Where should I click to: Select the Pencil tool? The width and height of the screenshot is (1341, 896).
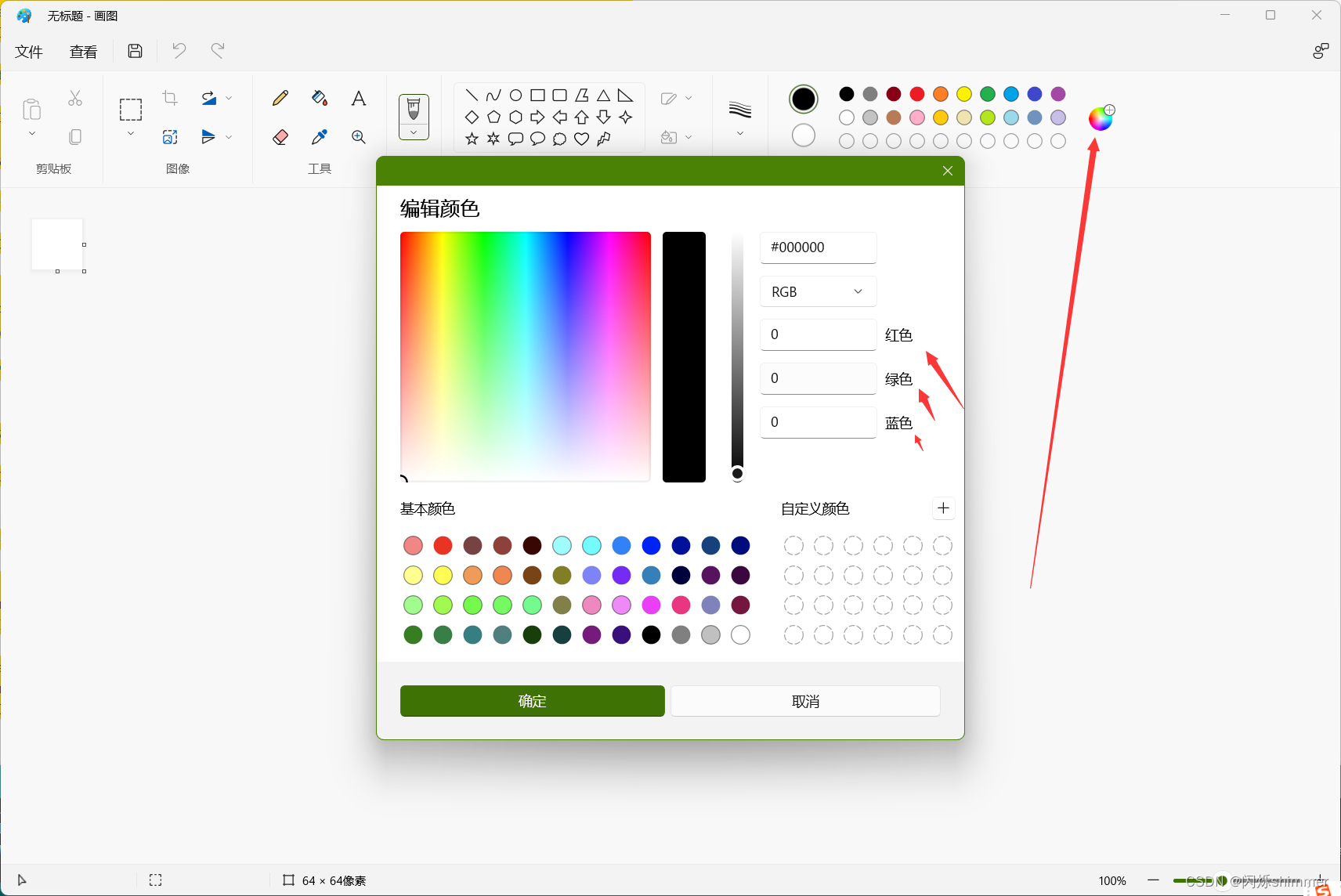coord(280,98)
